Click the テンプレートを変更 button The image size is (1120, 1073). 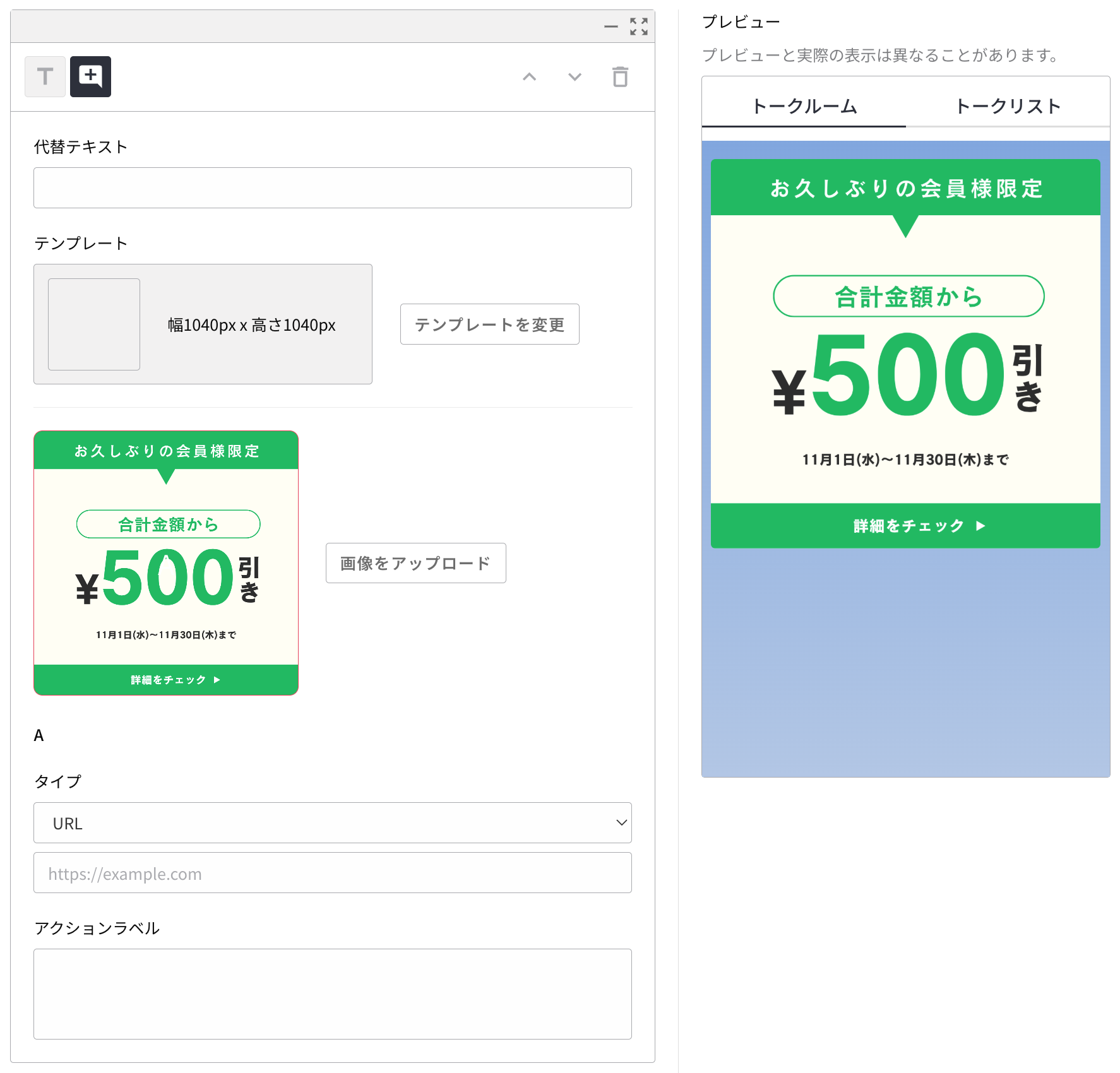[x=489, y=324]
